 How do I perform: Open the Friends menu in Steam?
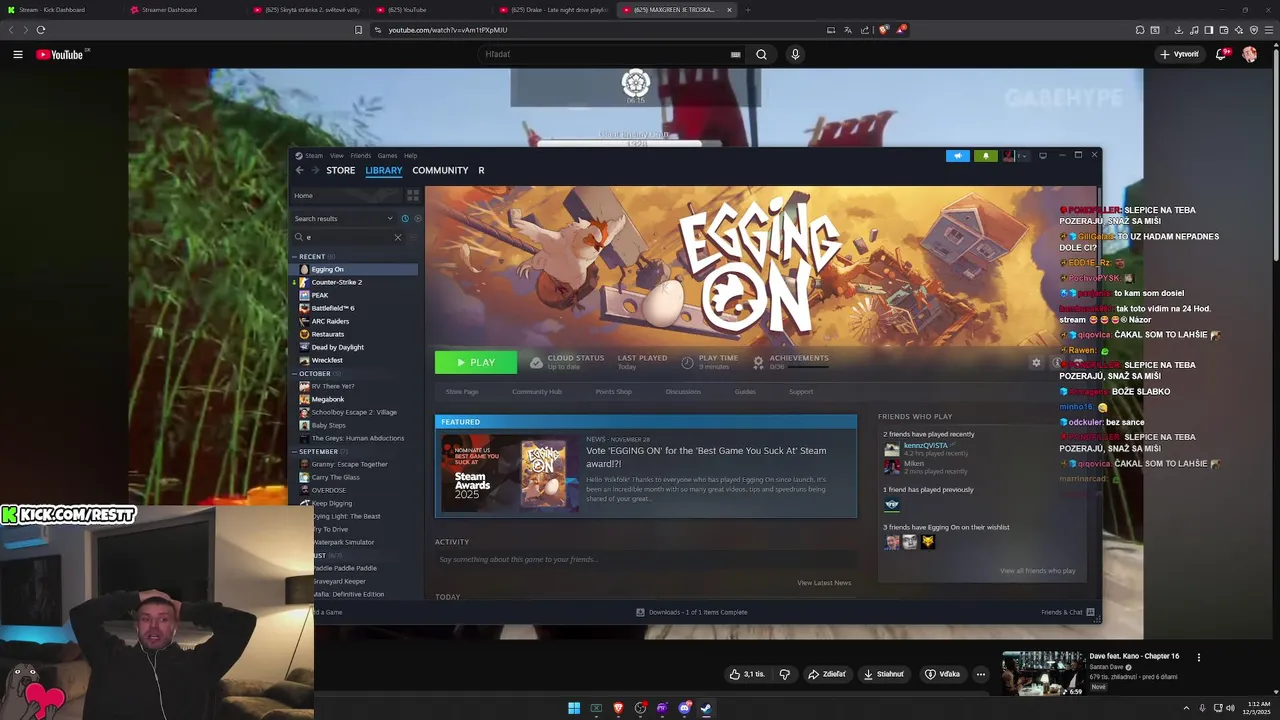tap(361, 156)
